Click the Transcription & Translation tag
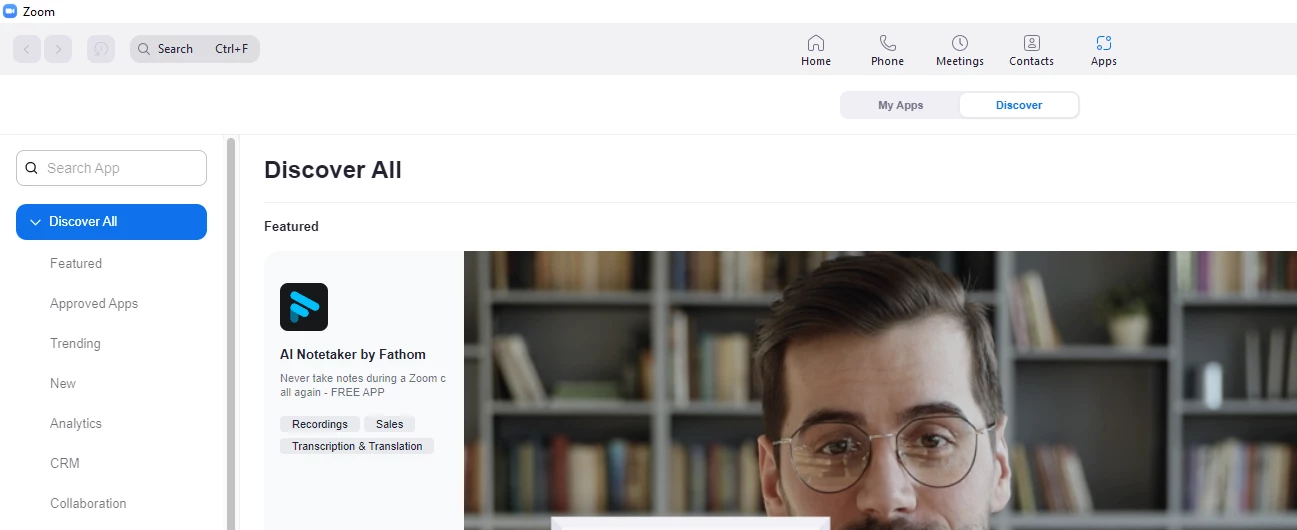This screenshot has height=530, width=1297. pos(357,446)
